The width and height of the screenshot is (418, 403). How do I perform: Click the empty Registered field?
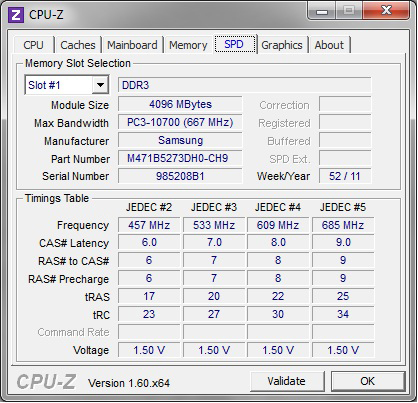tap(345, 123)
